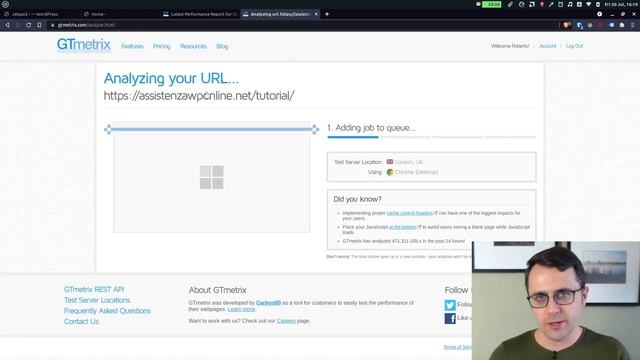Click the 'Chrome (Desktop)' text
The image size is (640, 360).
pyautogui.click(x=416, y=172)
